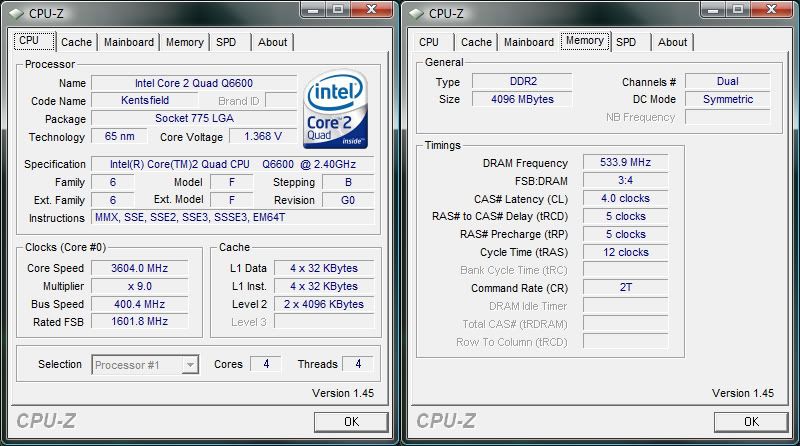The width and height of the screenshot is (800, 446).
Task: Click OK in the left CPU-Z window
Action: [x=351, y=422]
